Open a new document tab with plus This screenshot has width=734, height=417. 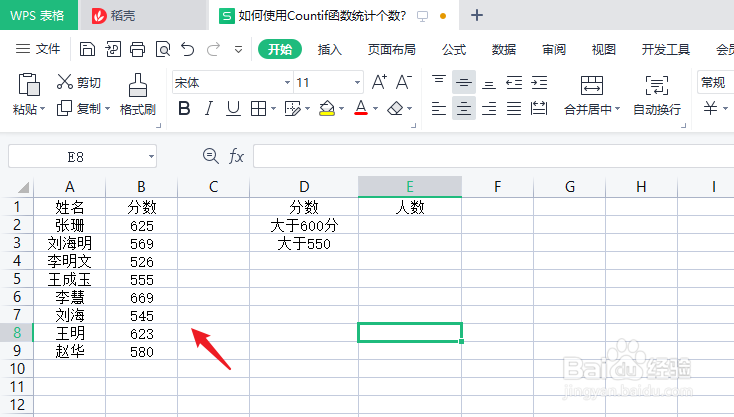click(x=477, y=15)
